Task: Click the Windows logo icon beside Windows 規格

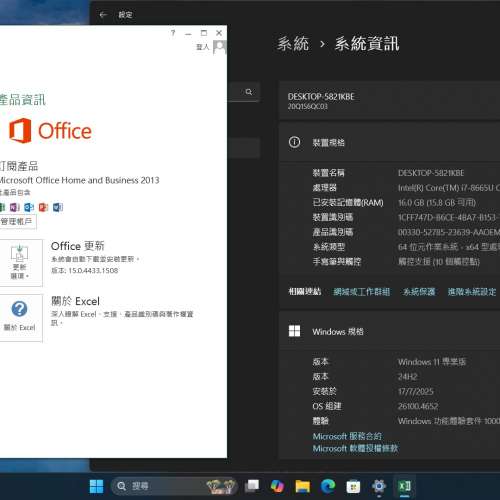Action: [x=294, y=331]
